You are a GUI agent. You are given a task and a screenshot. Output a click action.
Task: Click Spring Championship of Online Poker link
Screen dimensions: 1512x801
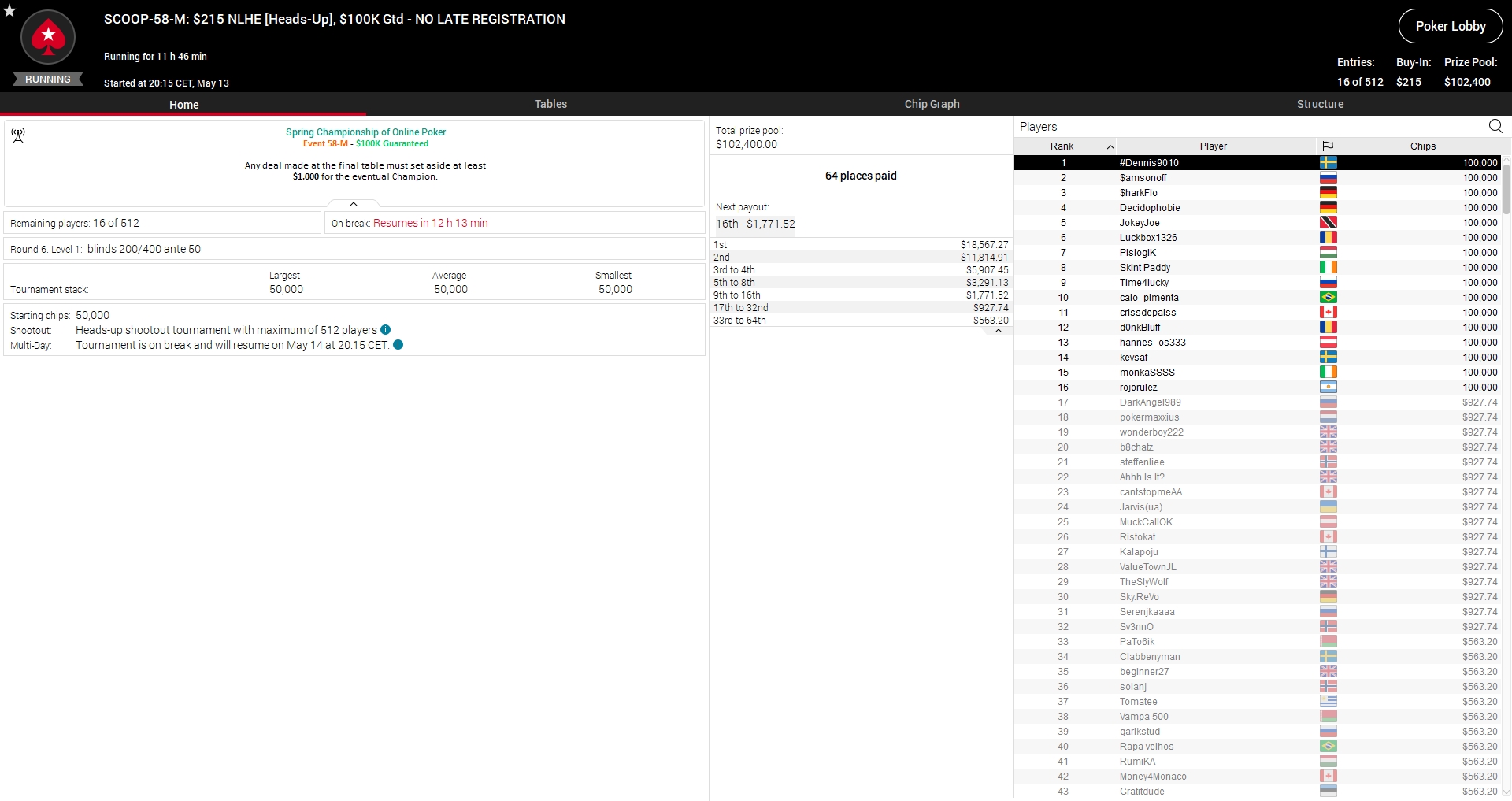(365, 132)
